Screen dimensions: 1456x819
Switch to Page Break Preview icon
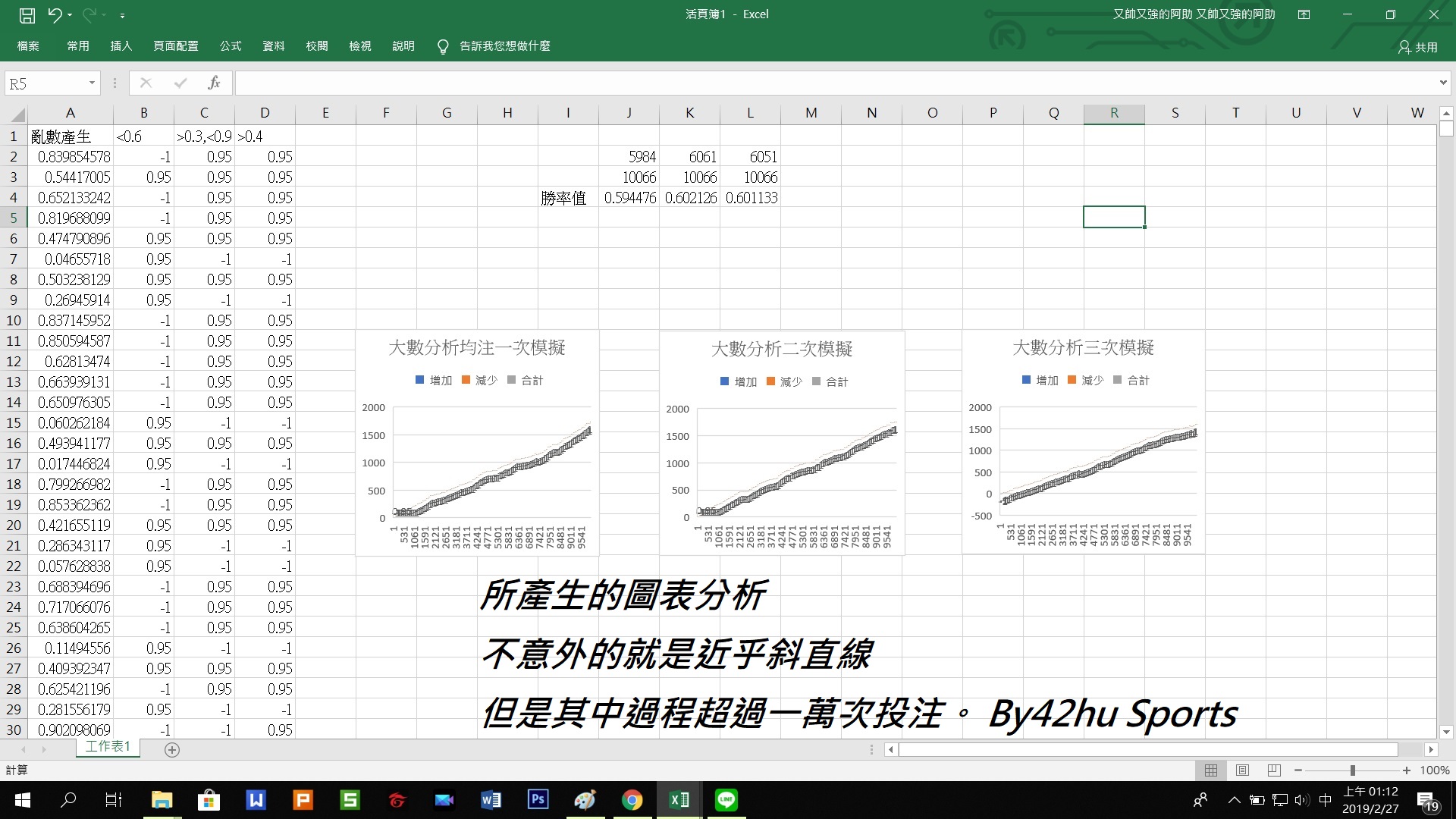1274,770
